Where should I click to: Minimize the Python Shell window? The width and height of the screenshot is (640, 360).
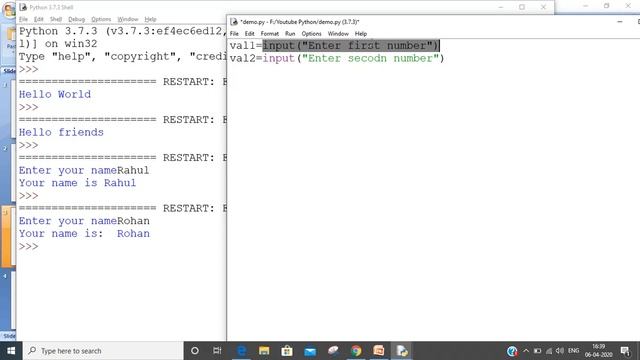[501, 7]
